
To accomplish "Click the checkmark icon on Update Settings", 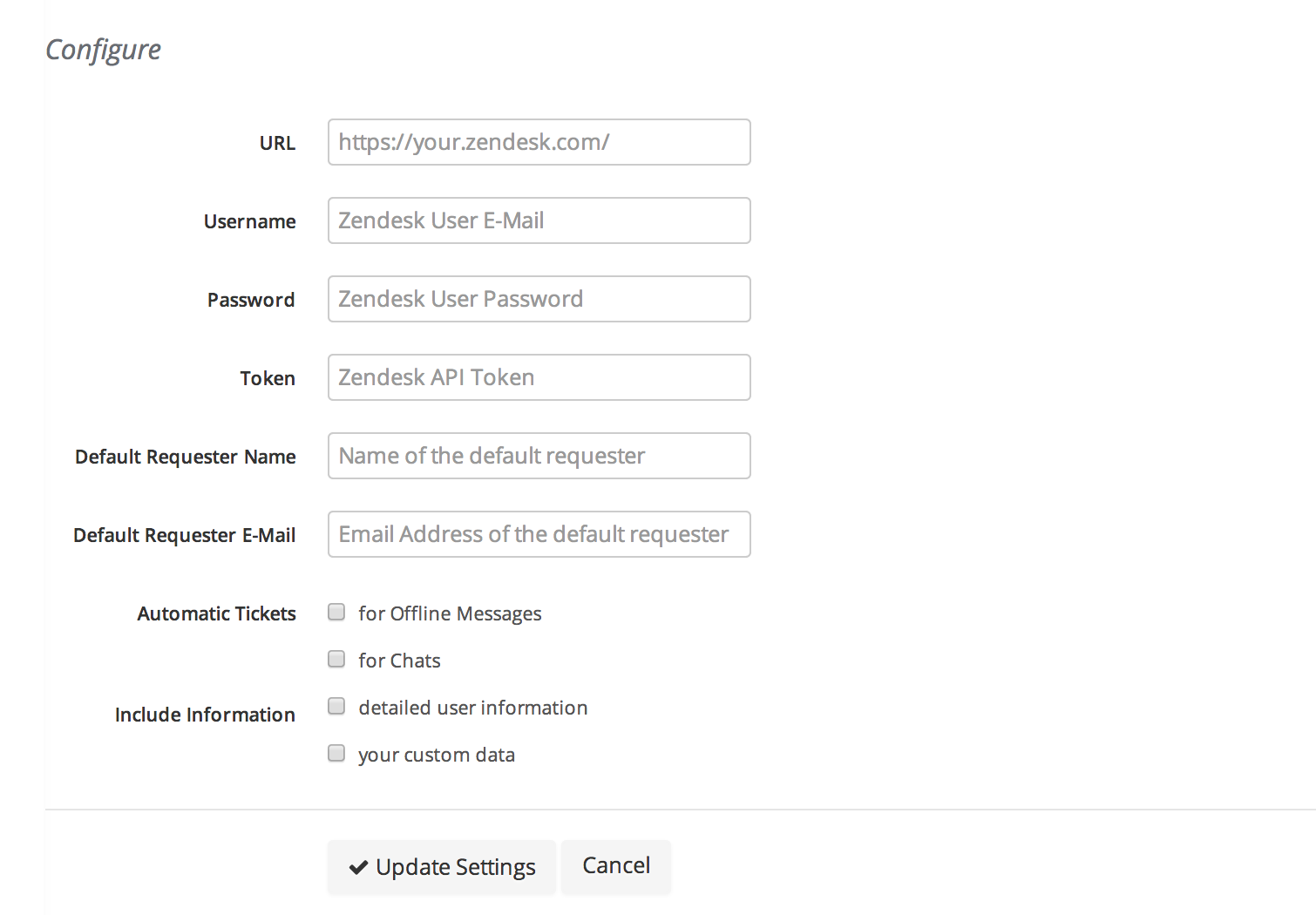I will 358,867.
